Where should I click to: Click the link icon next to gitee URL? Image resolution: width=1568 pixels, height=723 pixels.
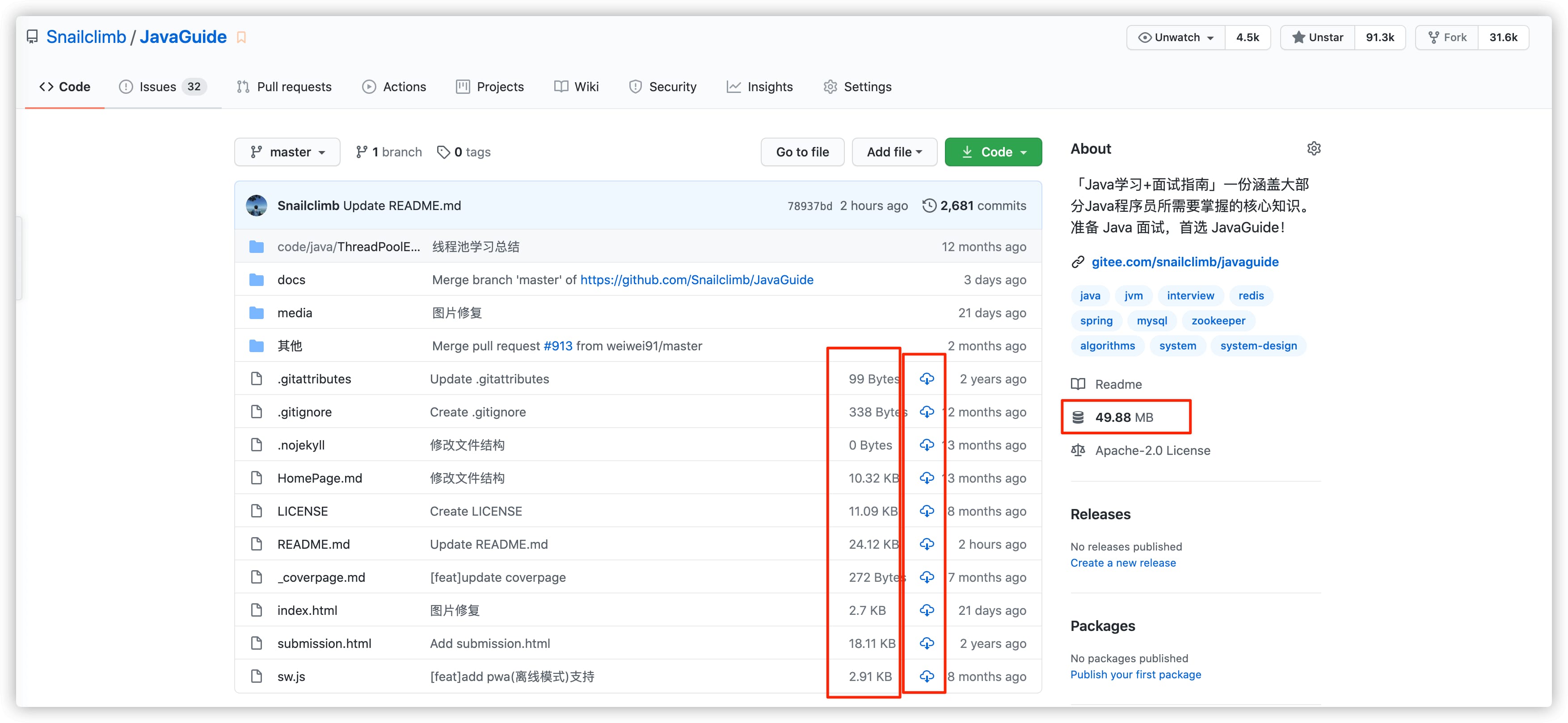coord(1077,262)
